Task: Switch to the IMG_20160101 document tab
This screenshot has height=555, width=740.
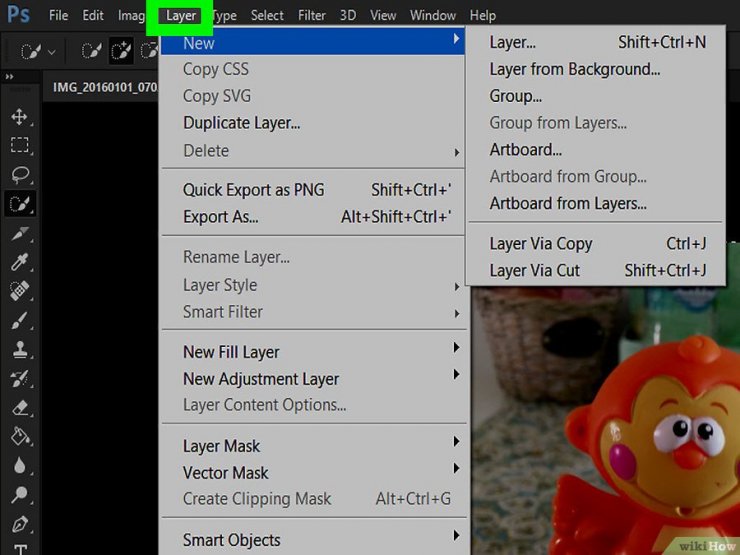Action: click(x=100, y=87)
